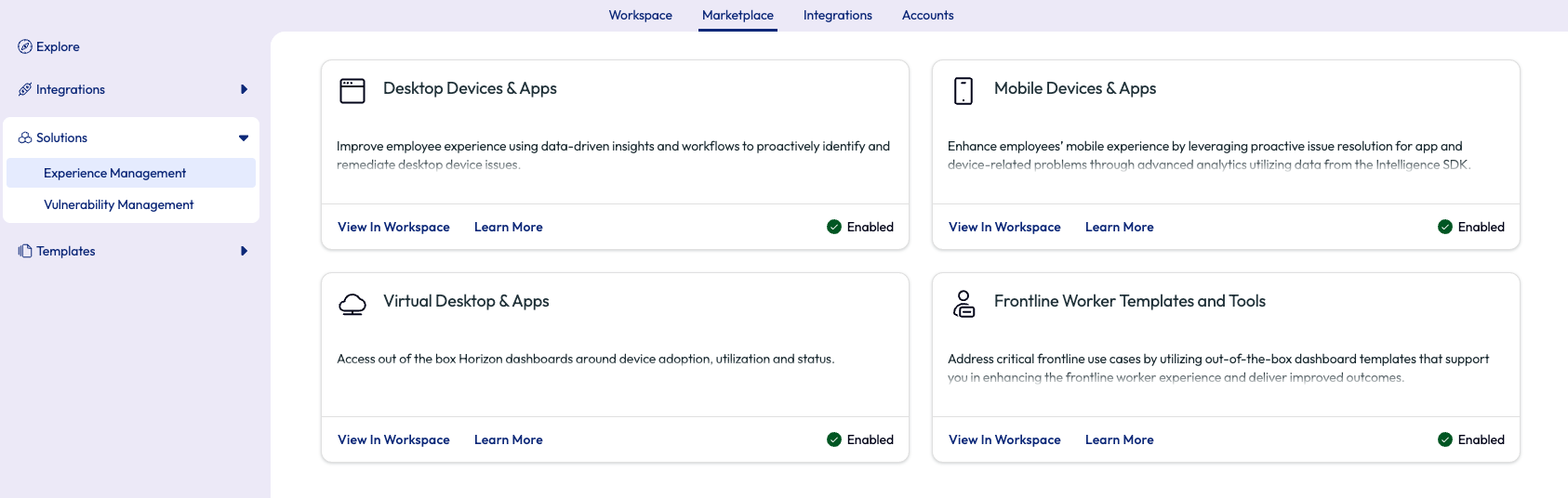
Task: Click the Templates icon in sidebar
Action: pos(25,251)
